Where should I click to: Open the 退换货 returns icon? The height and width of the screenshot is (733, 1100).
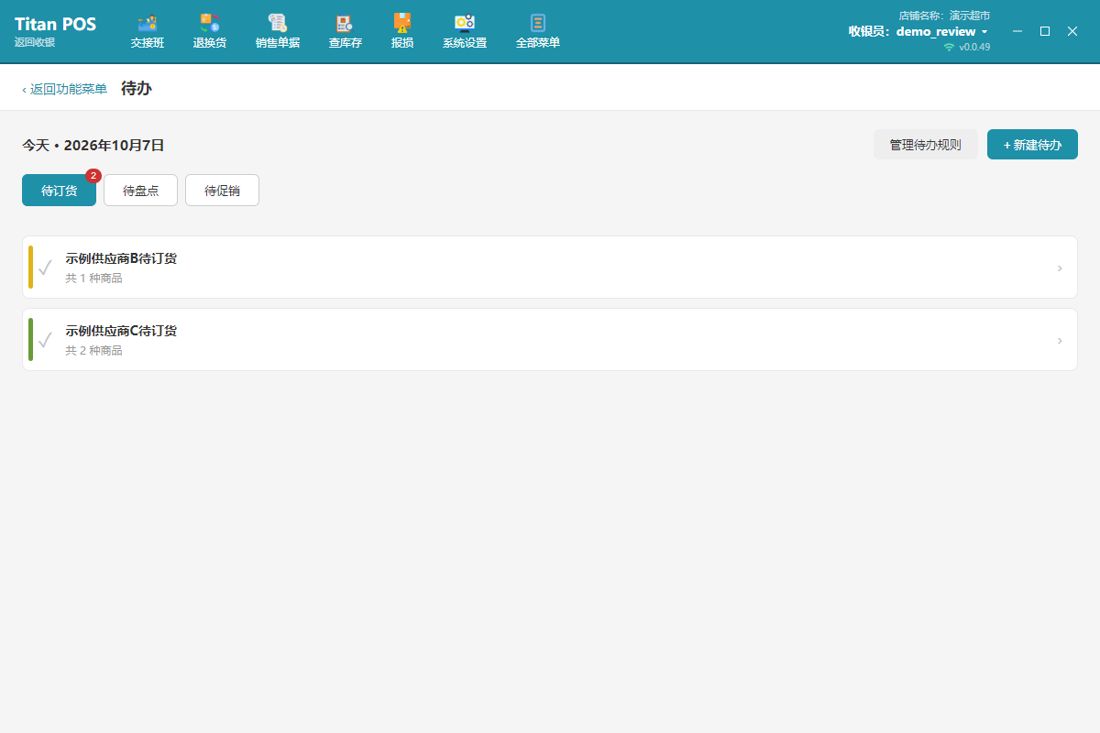(x=210, y=32)
